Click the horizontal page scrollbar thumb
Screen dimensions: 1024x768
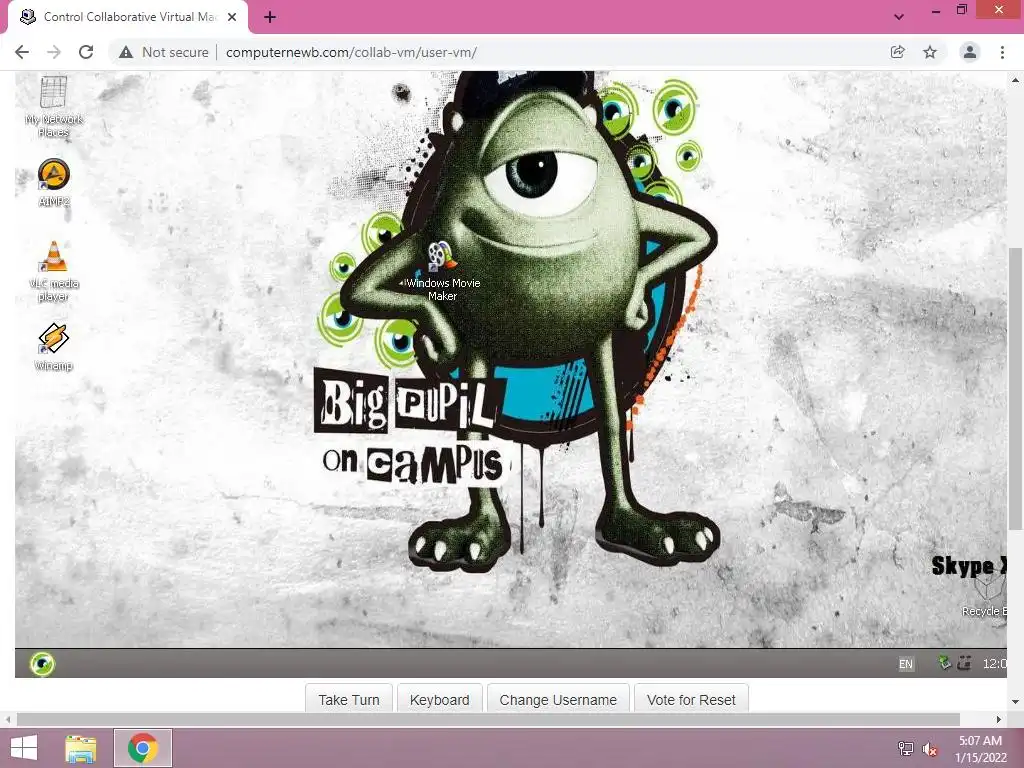click(488, 720)
